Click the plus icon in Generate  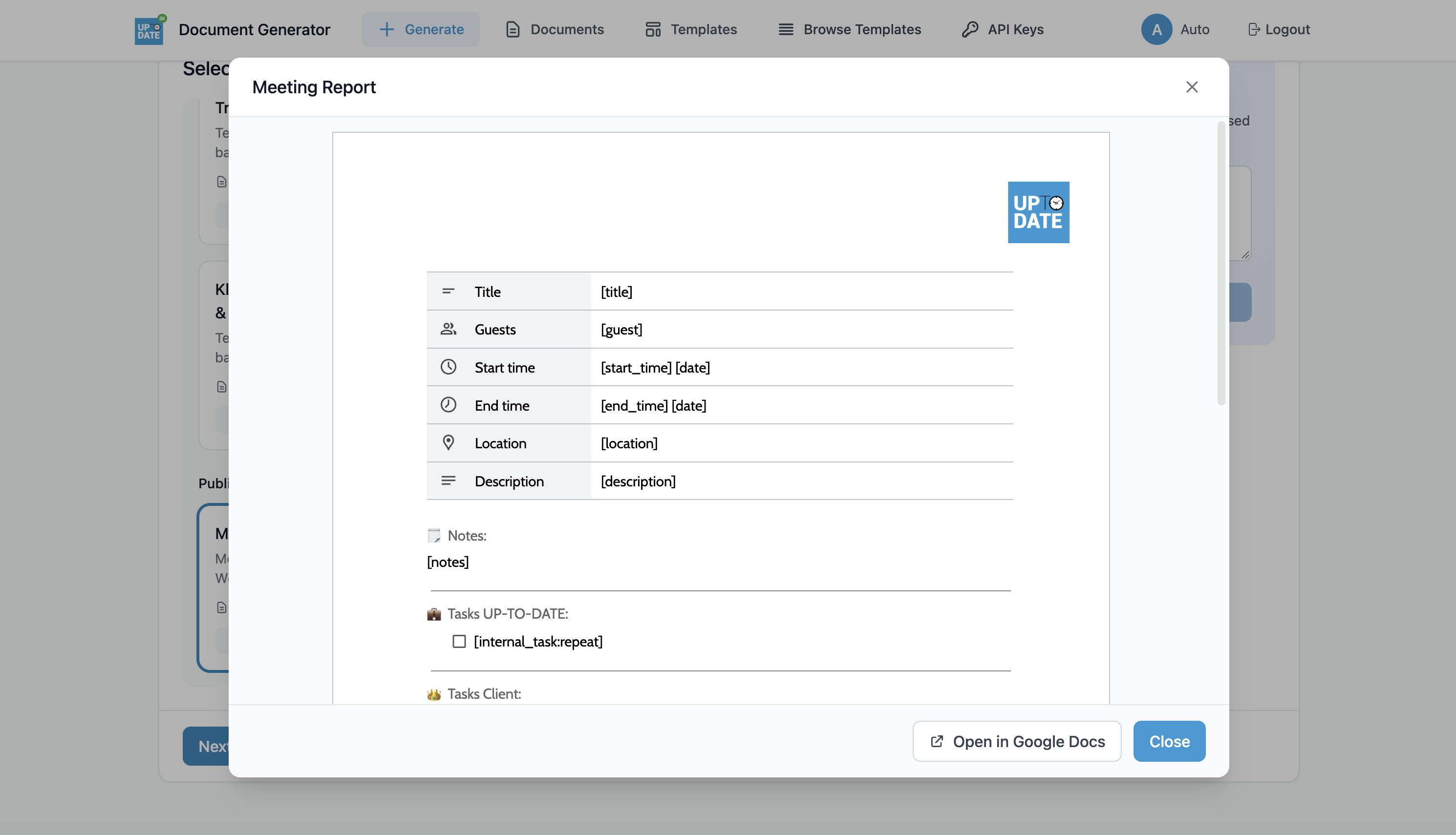point(386,29)
